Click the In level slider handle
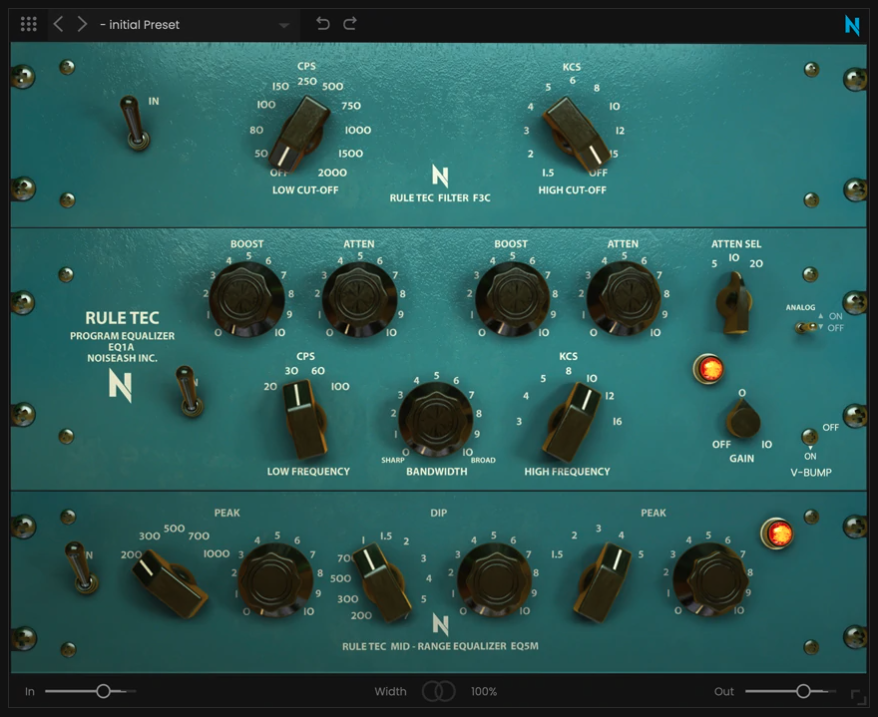878x717 pixels. click(x=103, y=691)
